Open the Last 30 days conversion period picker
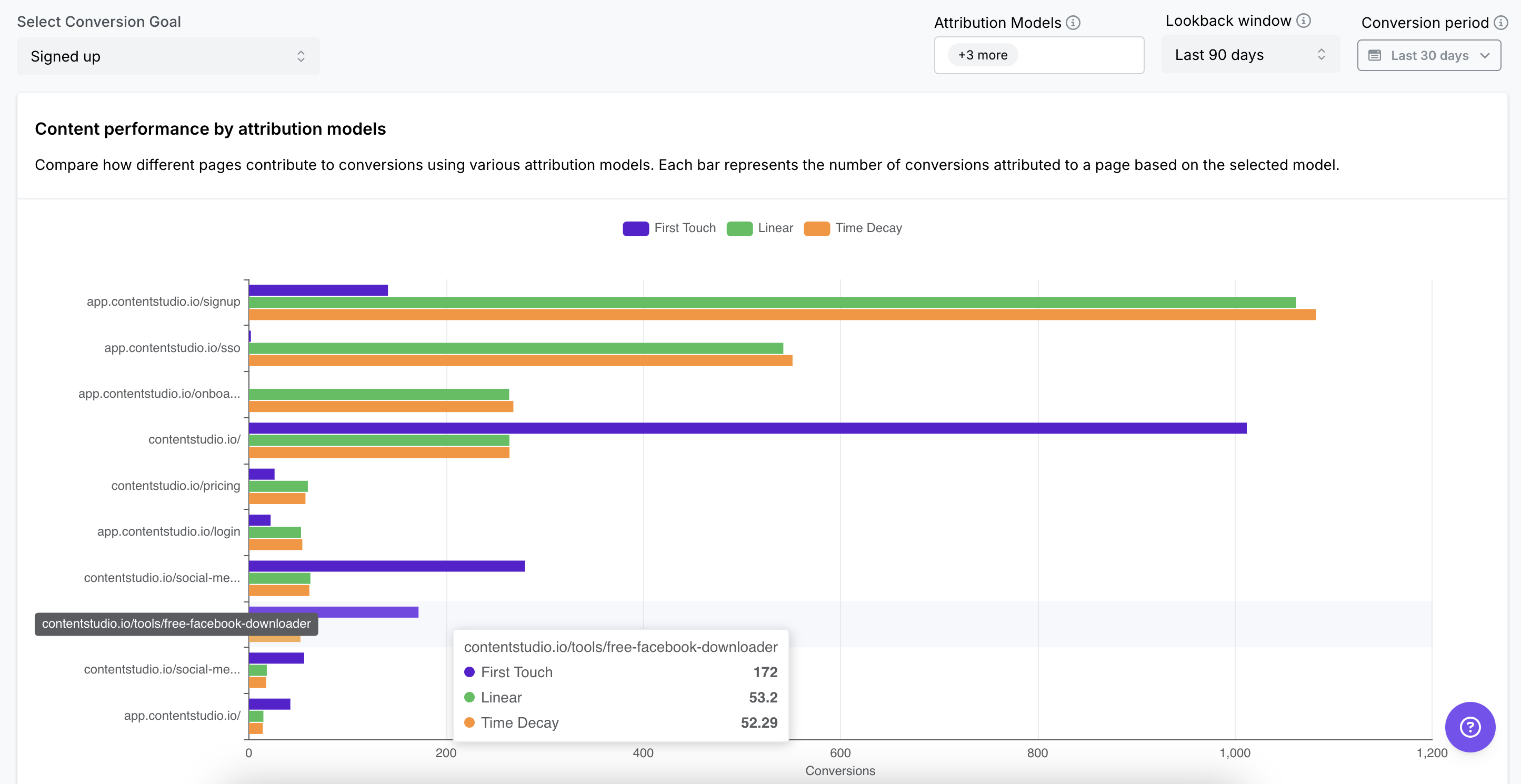1521x784 pixels. [x=1429, y=55]
